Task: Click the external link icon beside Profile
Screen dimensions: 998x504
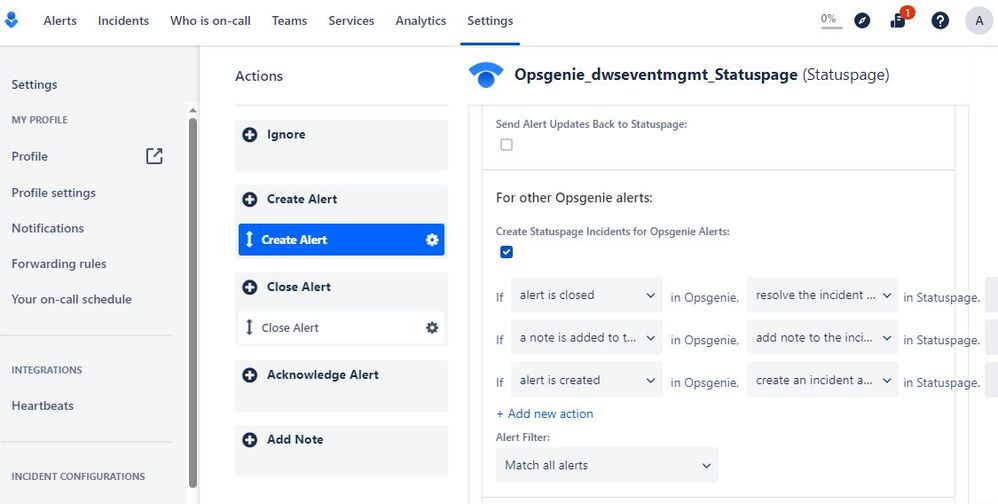Action: pyautogui.click(x=154, y=156)
